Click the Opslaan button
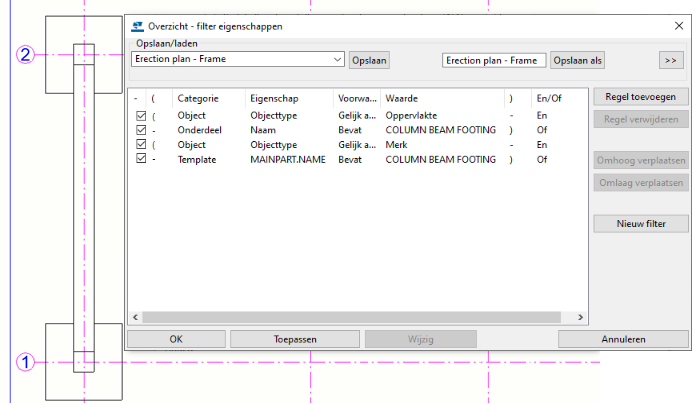The height and width of the screenshot is (404, 695). [x=369, y=60]
